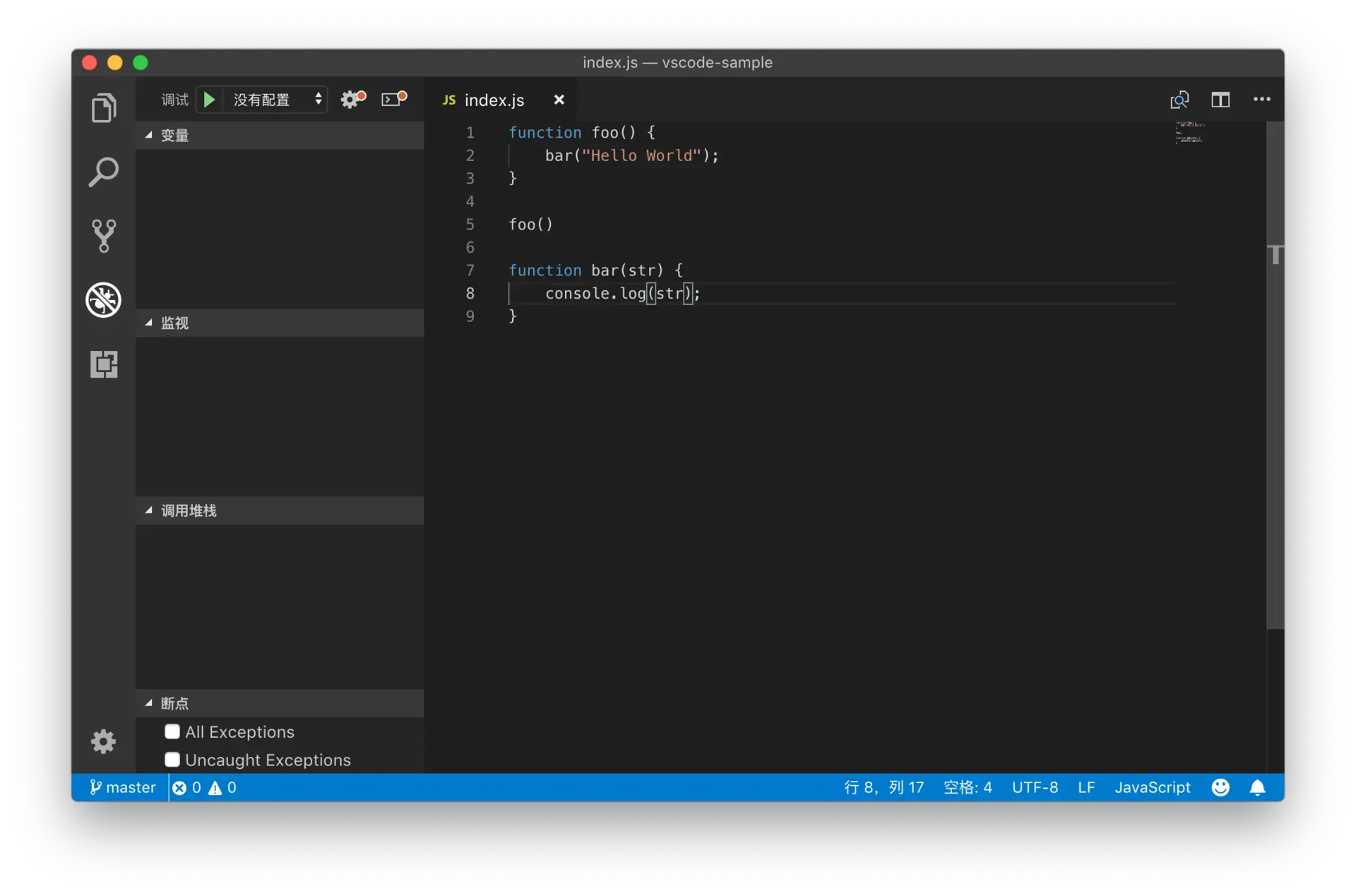
Task: Collapse the 监视 watch section
Action: (x=174, y=323)
